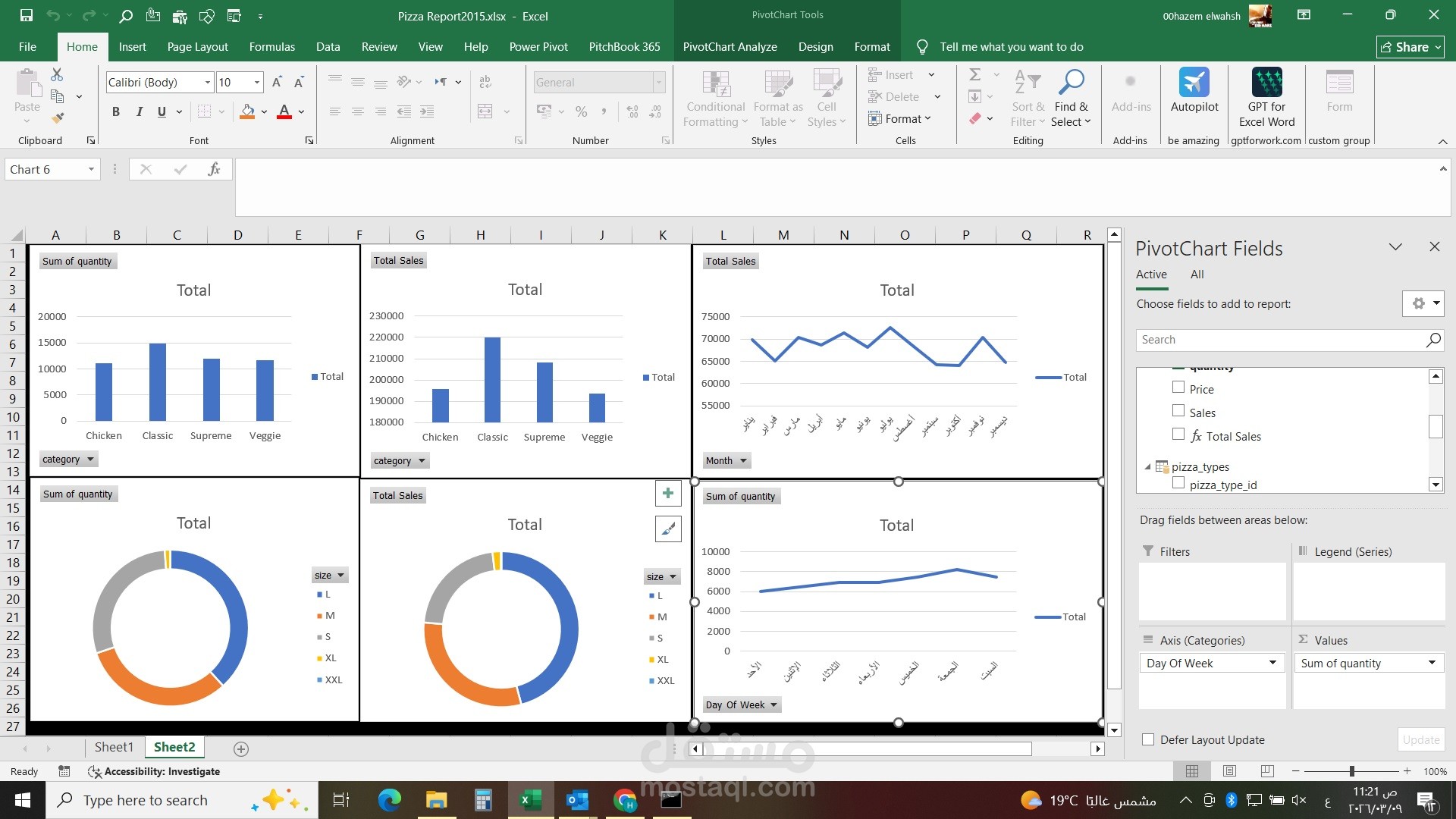Click the Insert Function fx icon
The image size is (1456, 819).
tap(214, 169)
